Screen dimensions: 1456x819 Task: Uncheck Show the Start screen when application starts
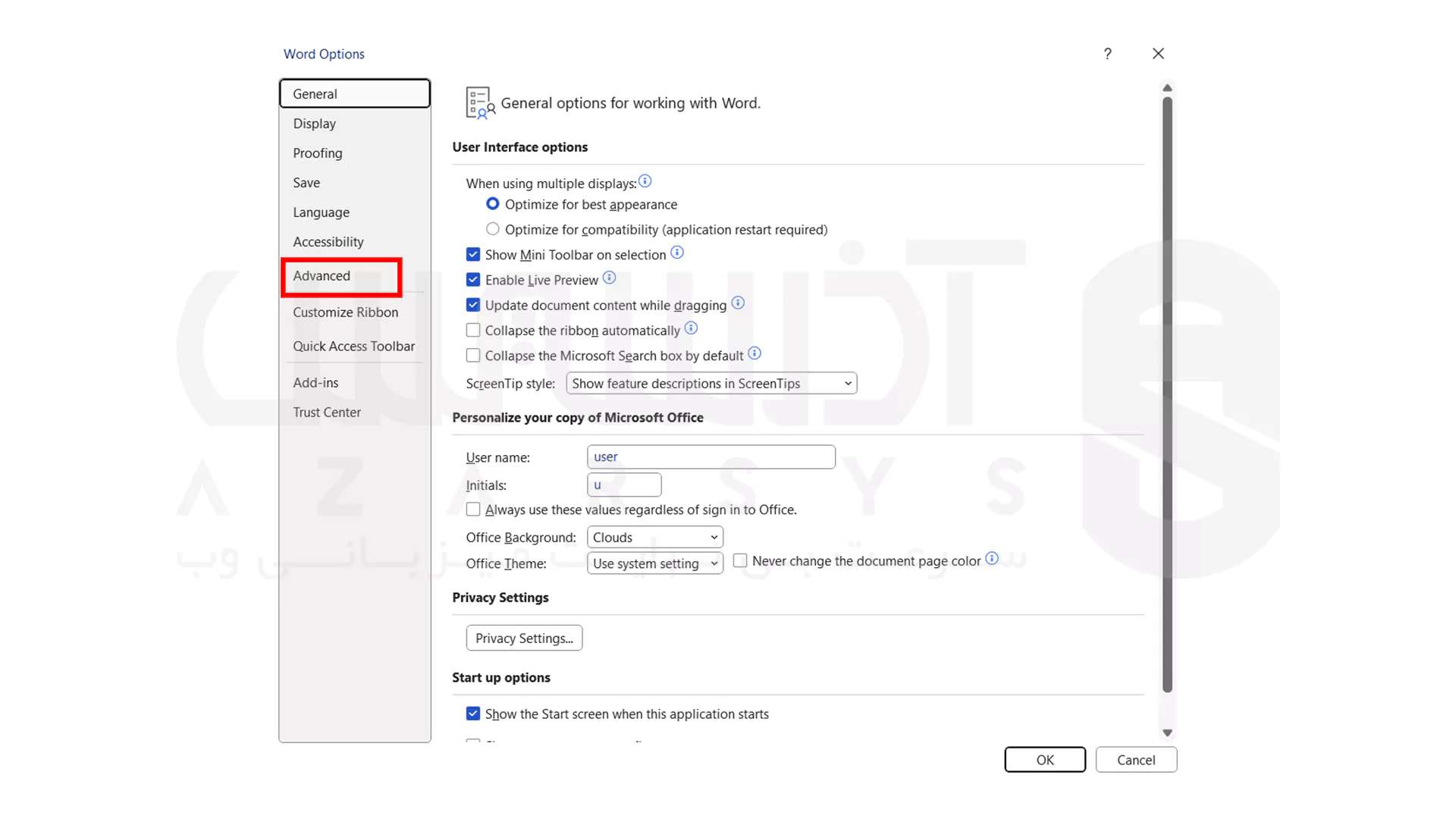point(473,714)
